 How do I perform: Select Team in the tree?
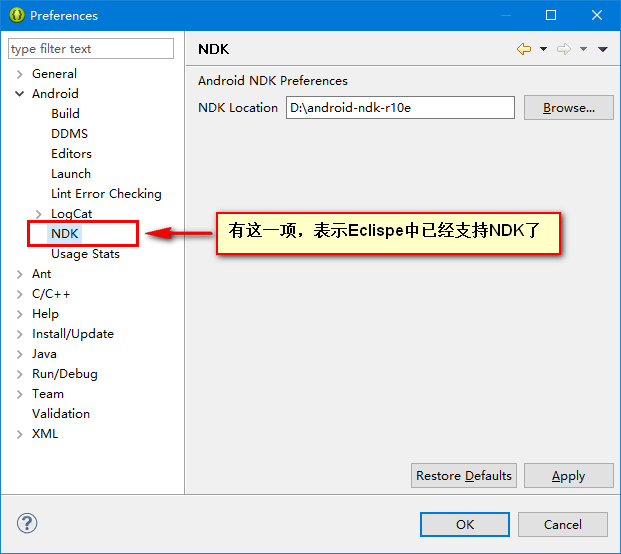coord(48,394)
